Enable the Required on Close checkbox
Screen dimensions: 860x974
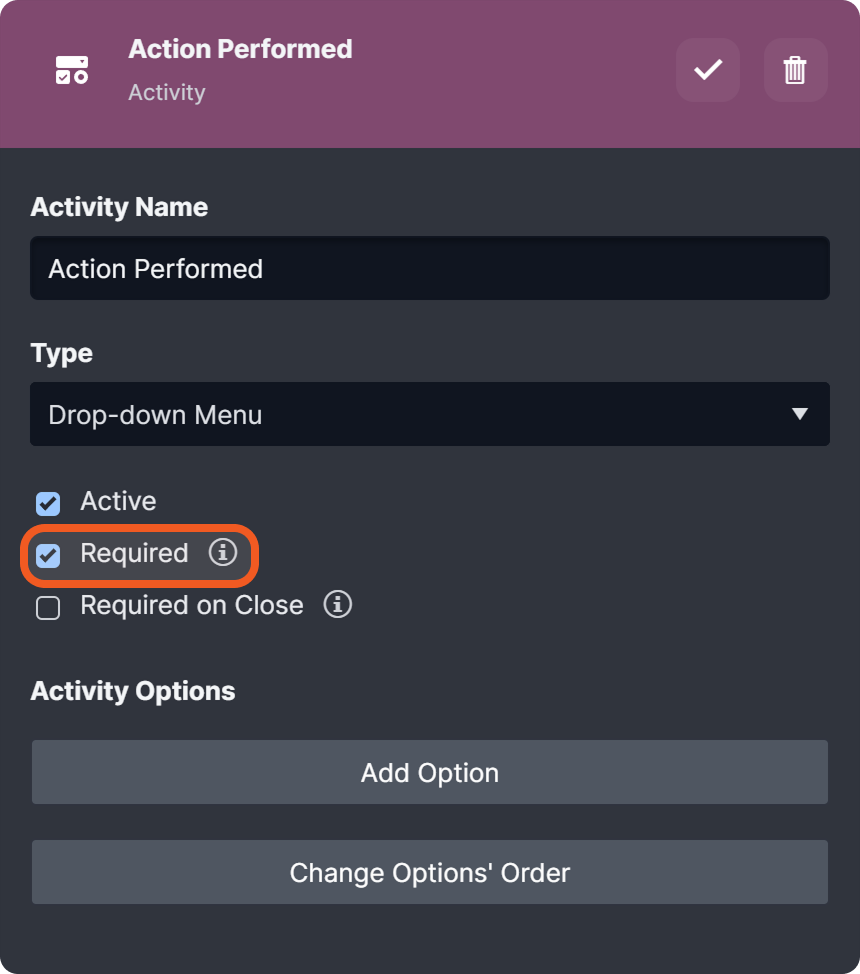(48, 607)
